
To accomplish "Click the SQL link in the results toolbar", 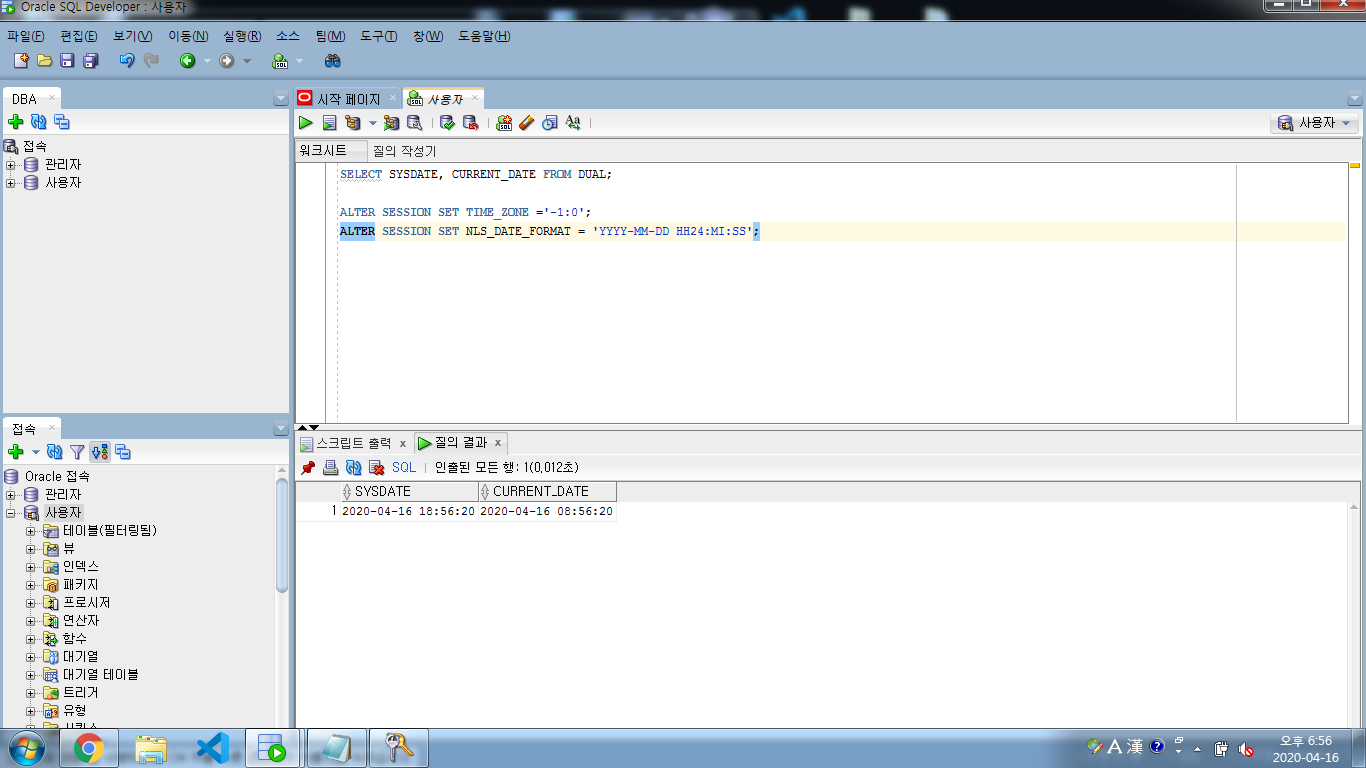I will (x=404, y=467).
